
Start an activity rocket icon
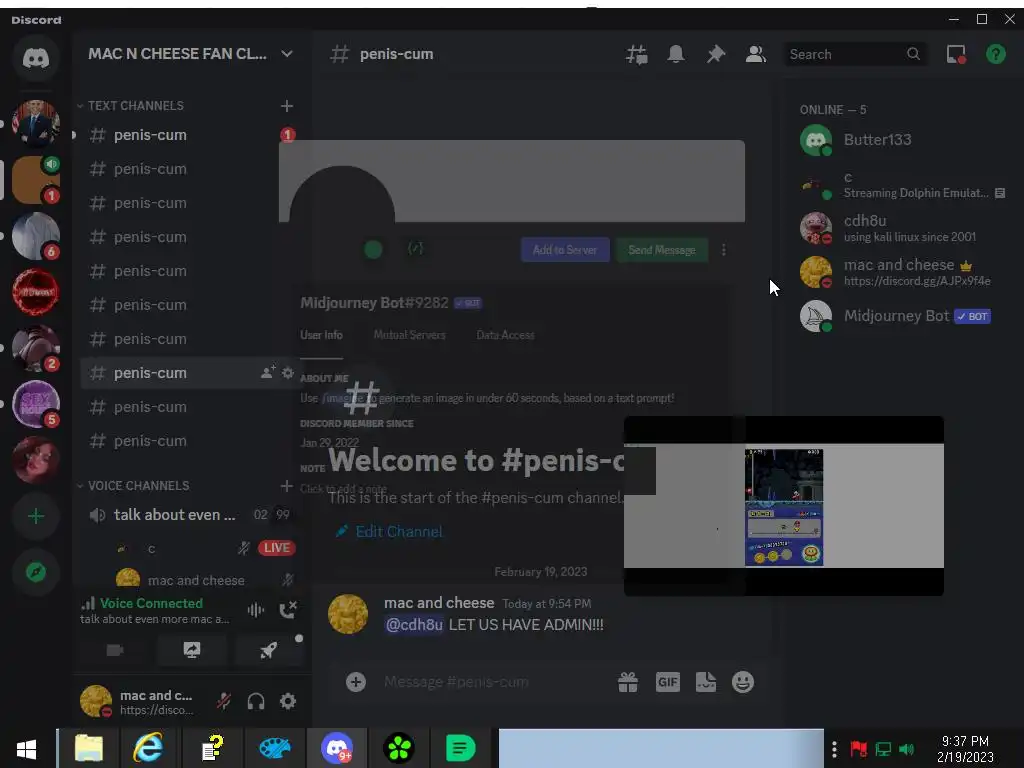[268, 650]
